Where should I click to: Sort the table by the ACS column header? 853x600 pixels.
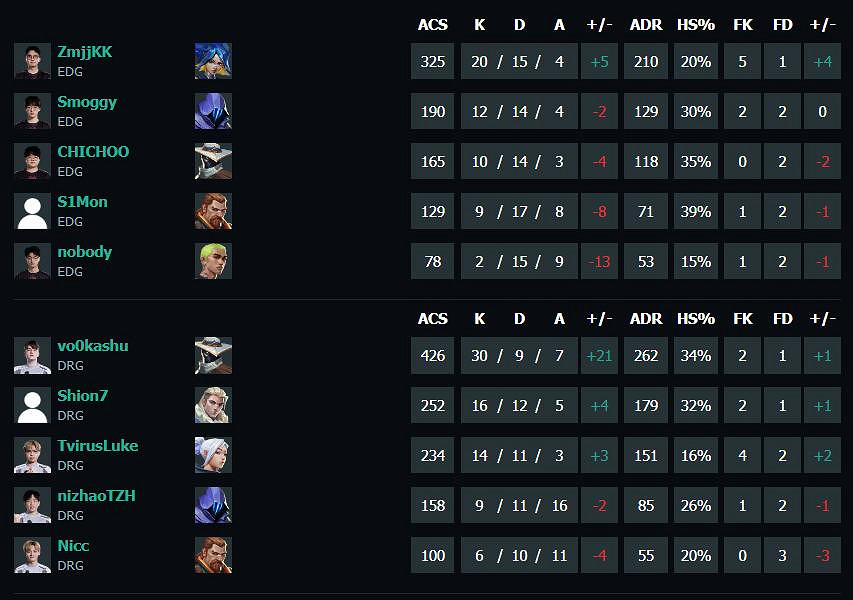pyautogui.click(x=432, y=25)
